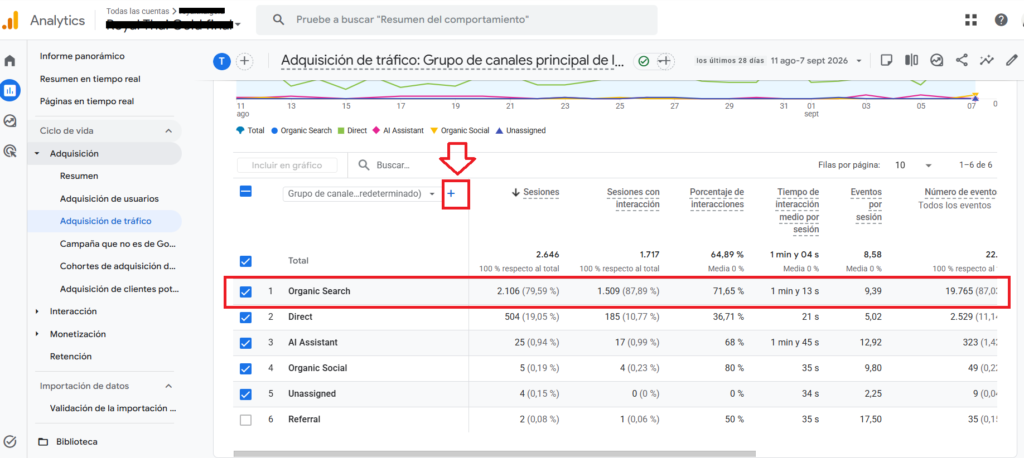Open the account selector dropdown arrow
Screen dimensions: 1024x458
(x=238, y=25)
